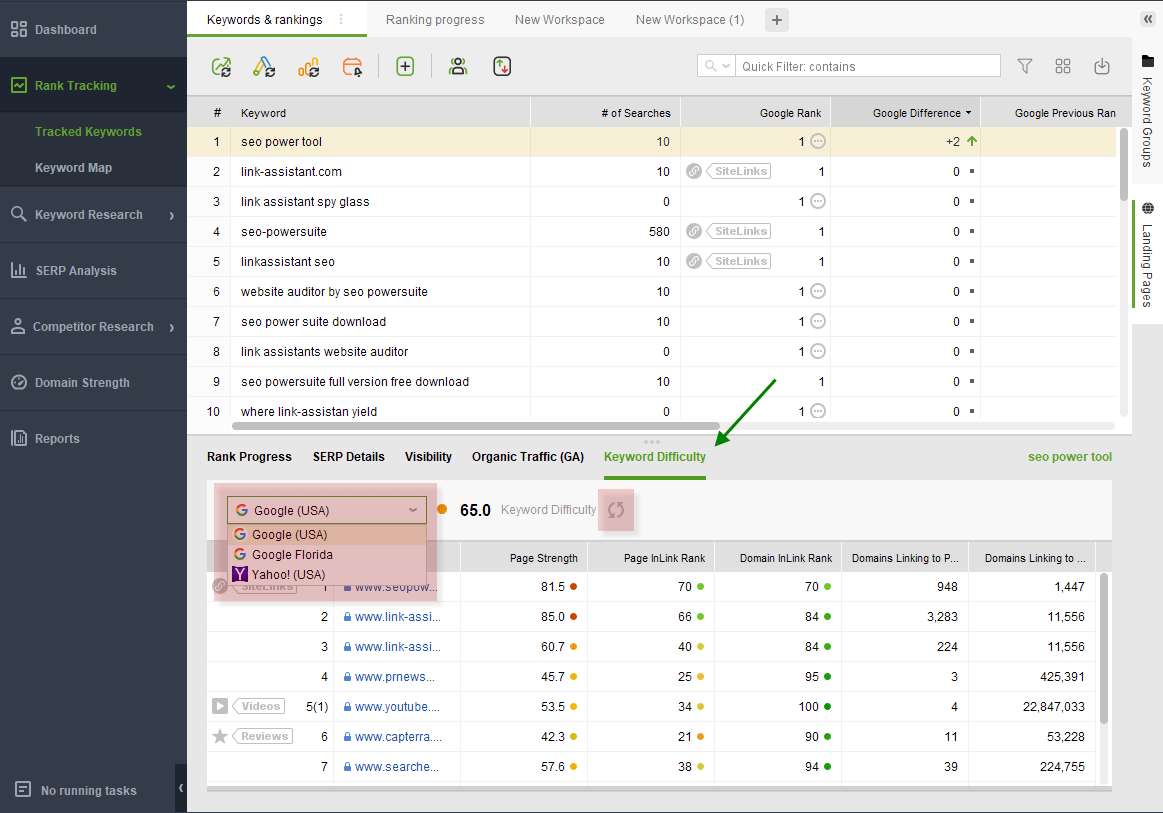Switch to the New Workspace (1) tab

(x=690, y=20)
